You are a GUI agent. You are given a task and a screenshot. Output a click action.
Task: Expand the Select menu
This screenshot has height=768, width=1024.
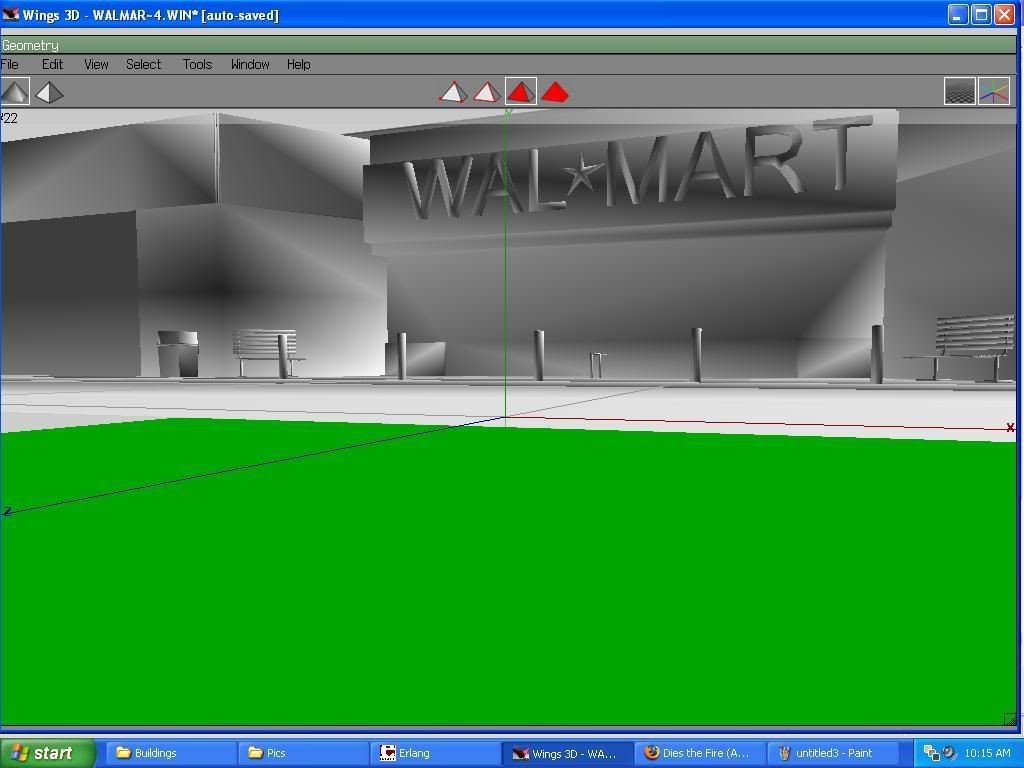pos(143,64)
